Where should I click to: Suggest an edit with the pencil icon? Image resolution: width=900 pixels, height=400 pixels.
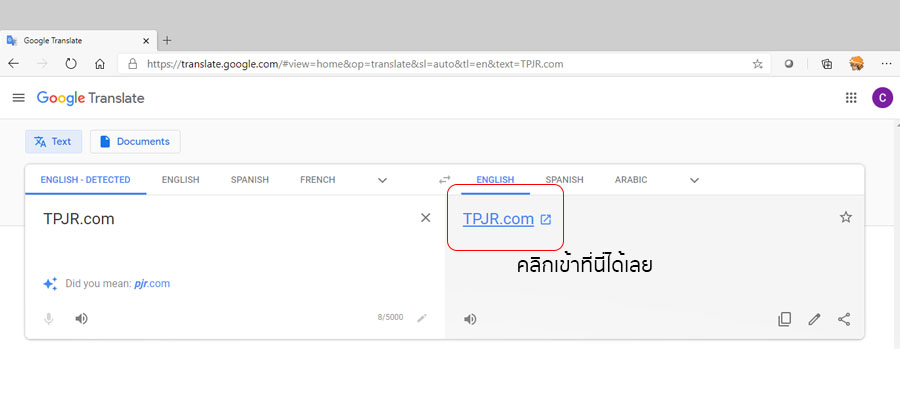[x=814, y=319]
